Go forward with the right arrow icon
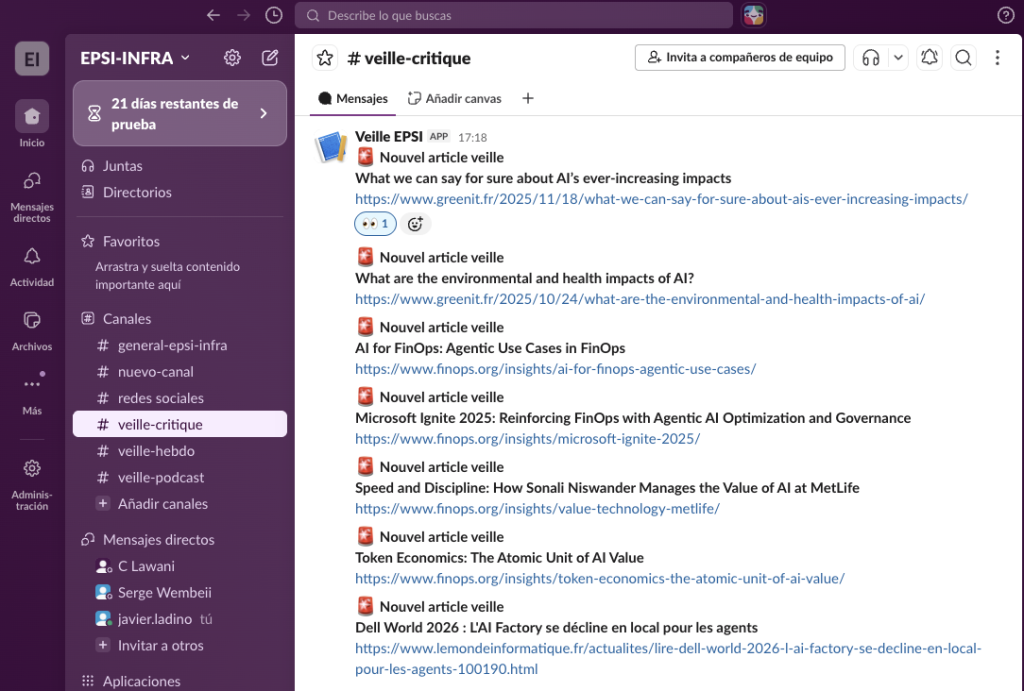Screen dimensions: 1024x691 tap(243, 15)
